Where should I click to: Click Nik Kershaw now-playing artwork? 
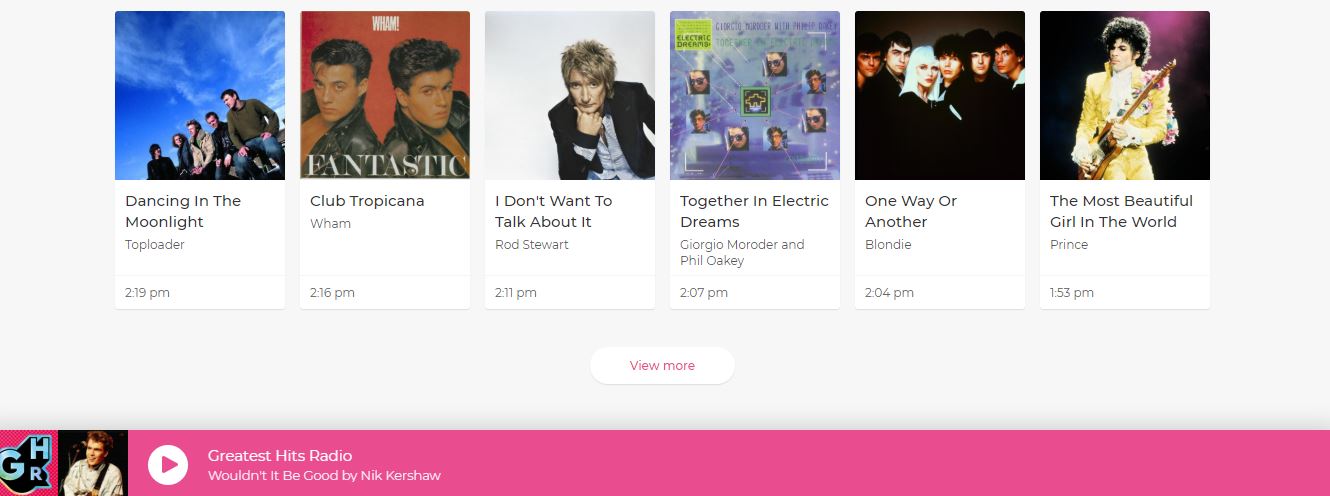93,463
